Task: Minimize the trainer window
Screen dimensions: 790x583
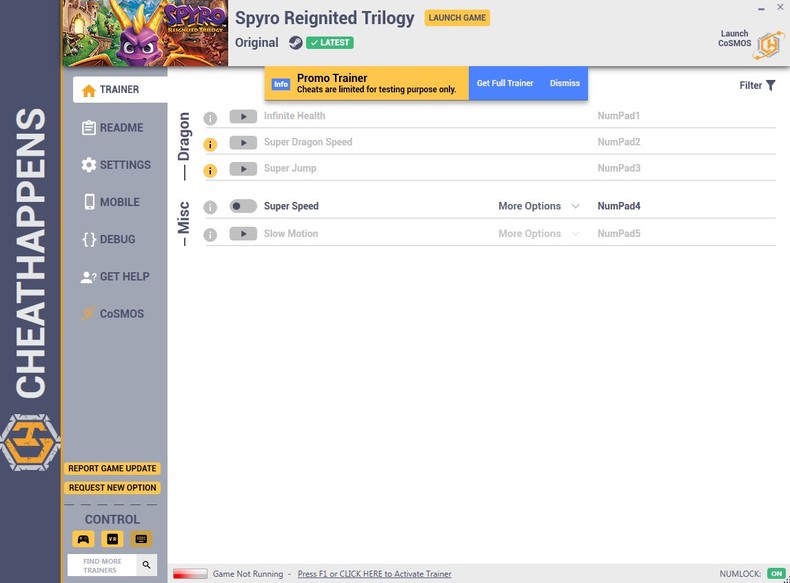Action: click(x=761, y=9)
